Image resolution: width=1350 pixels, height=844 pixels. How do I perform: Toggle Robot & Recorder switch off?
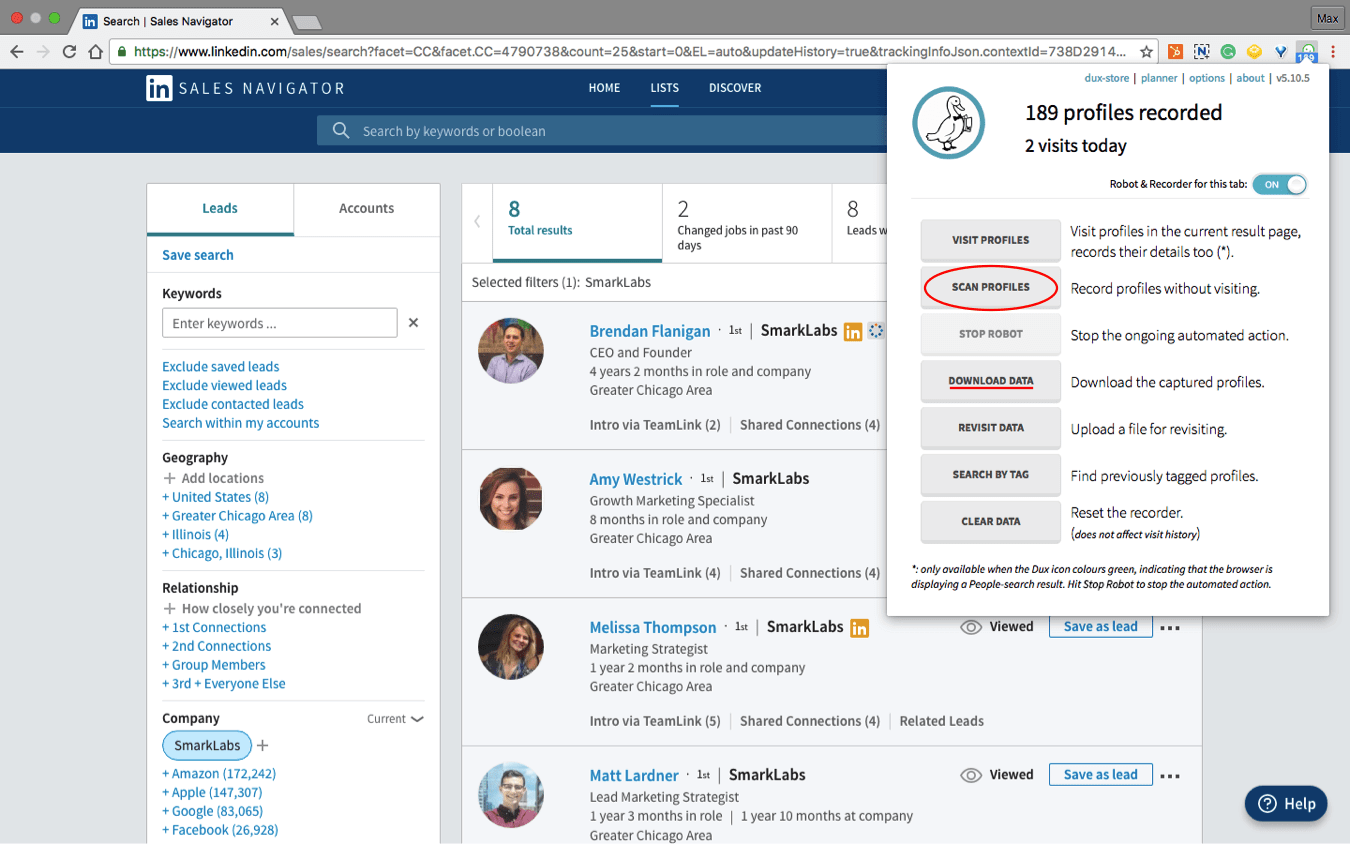[1279, 185]
